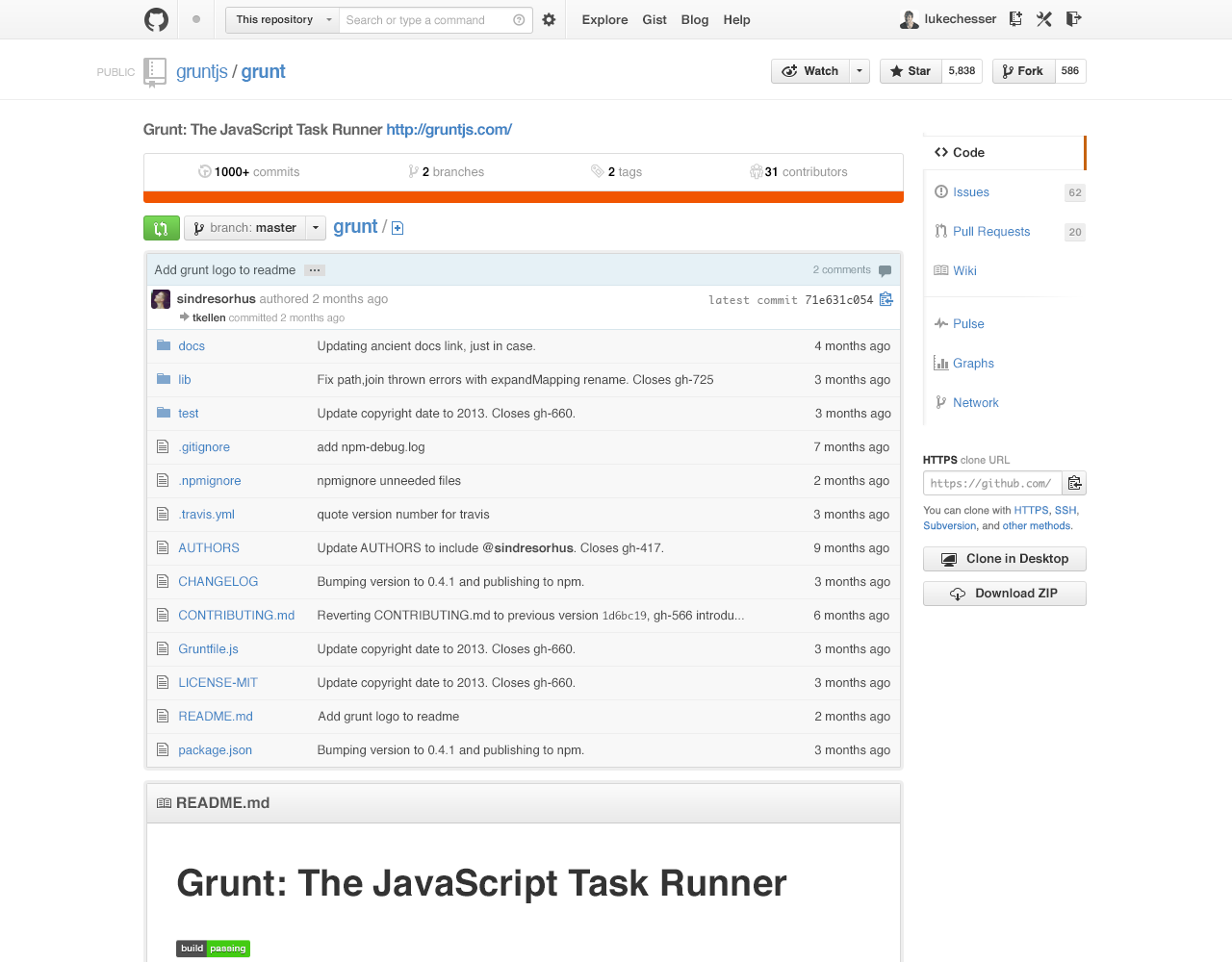
Task: Open the Gruntfile.js file
Action: coord(208,649)
